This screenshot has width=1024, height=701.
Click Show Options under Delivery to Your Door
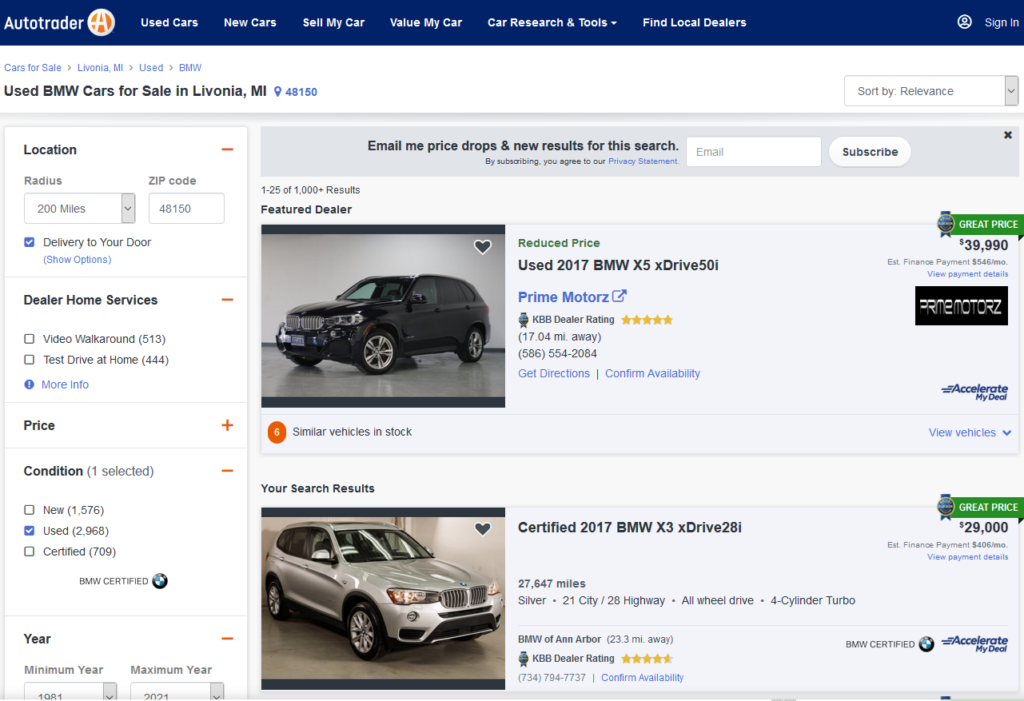tap(77, 259)
